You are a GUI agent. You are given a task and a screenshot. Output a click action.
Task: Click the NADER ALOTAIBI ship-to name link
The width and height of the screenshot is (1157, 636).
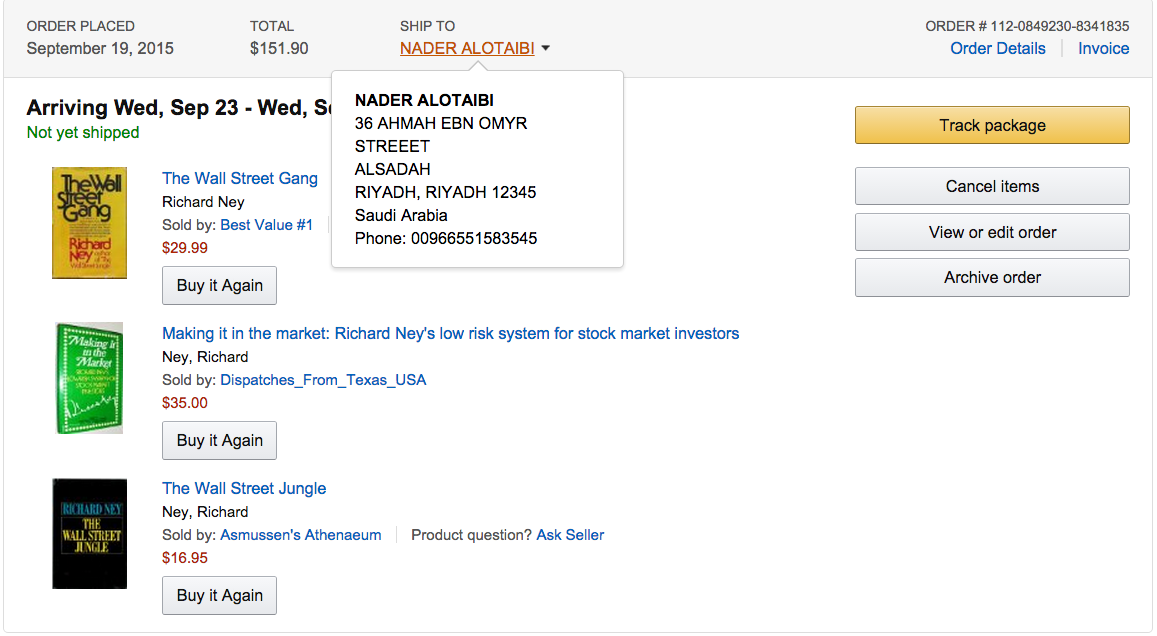467,48
